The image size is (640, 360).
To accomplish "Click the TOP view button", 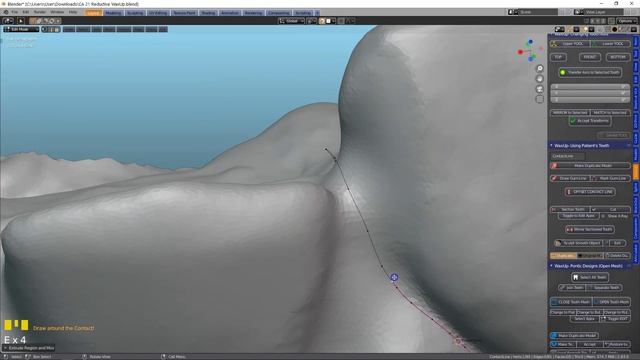I will (x=558, y=57).
